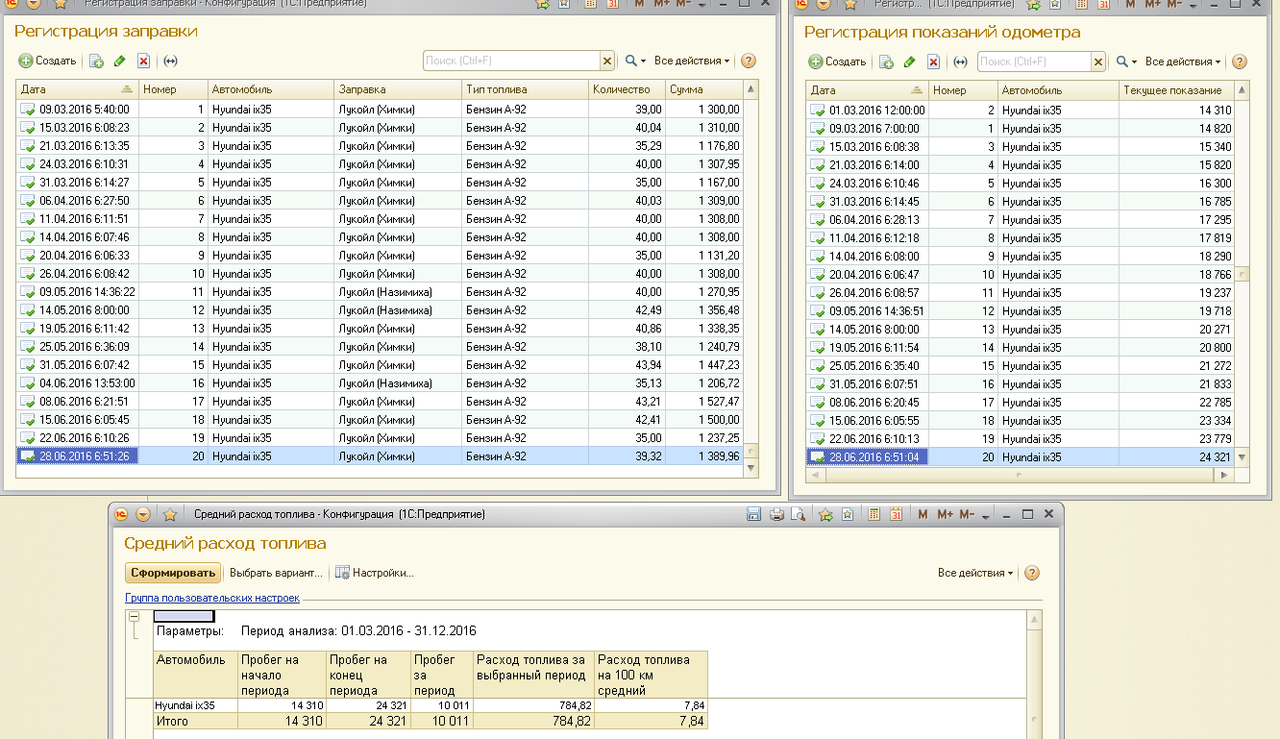Click period interval icon in Регистрация заправки

coord(170,61)
